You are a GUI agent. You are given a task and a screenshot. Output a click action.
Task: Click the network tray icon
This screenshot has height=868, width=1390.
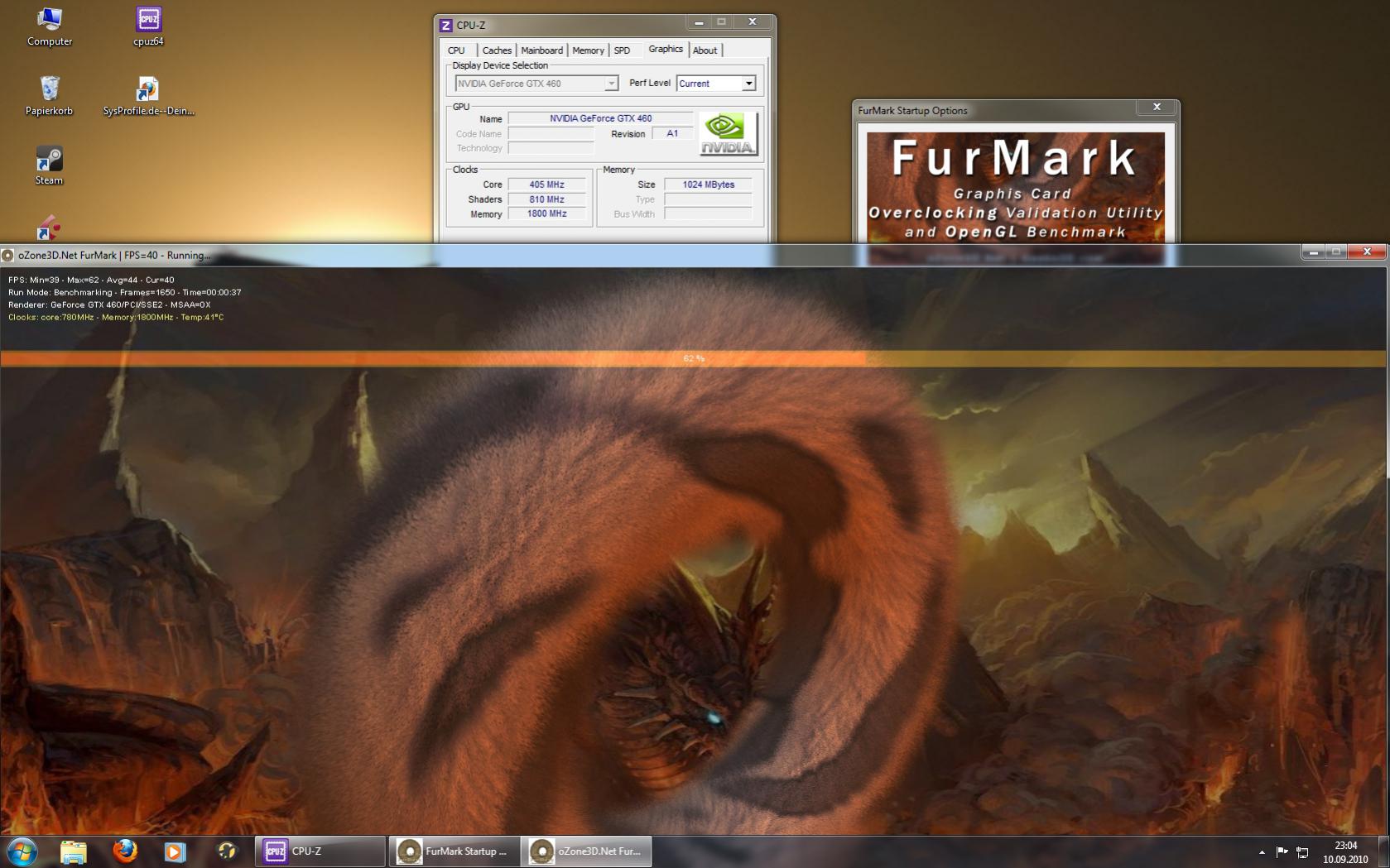[1302, 851]
